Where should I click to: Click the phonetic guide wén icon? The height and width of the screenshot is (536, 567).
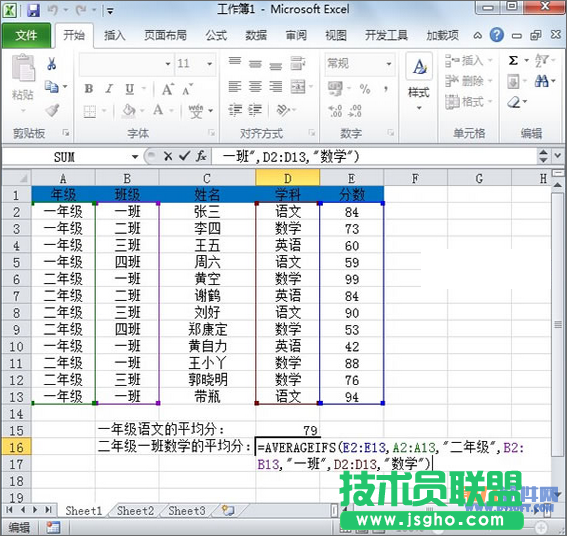pos(196,111)
